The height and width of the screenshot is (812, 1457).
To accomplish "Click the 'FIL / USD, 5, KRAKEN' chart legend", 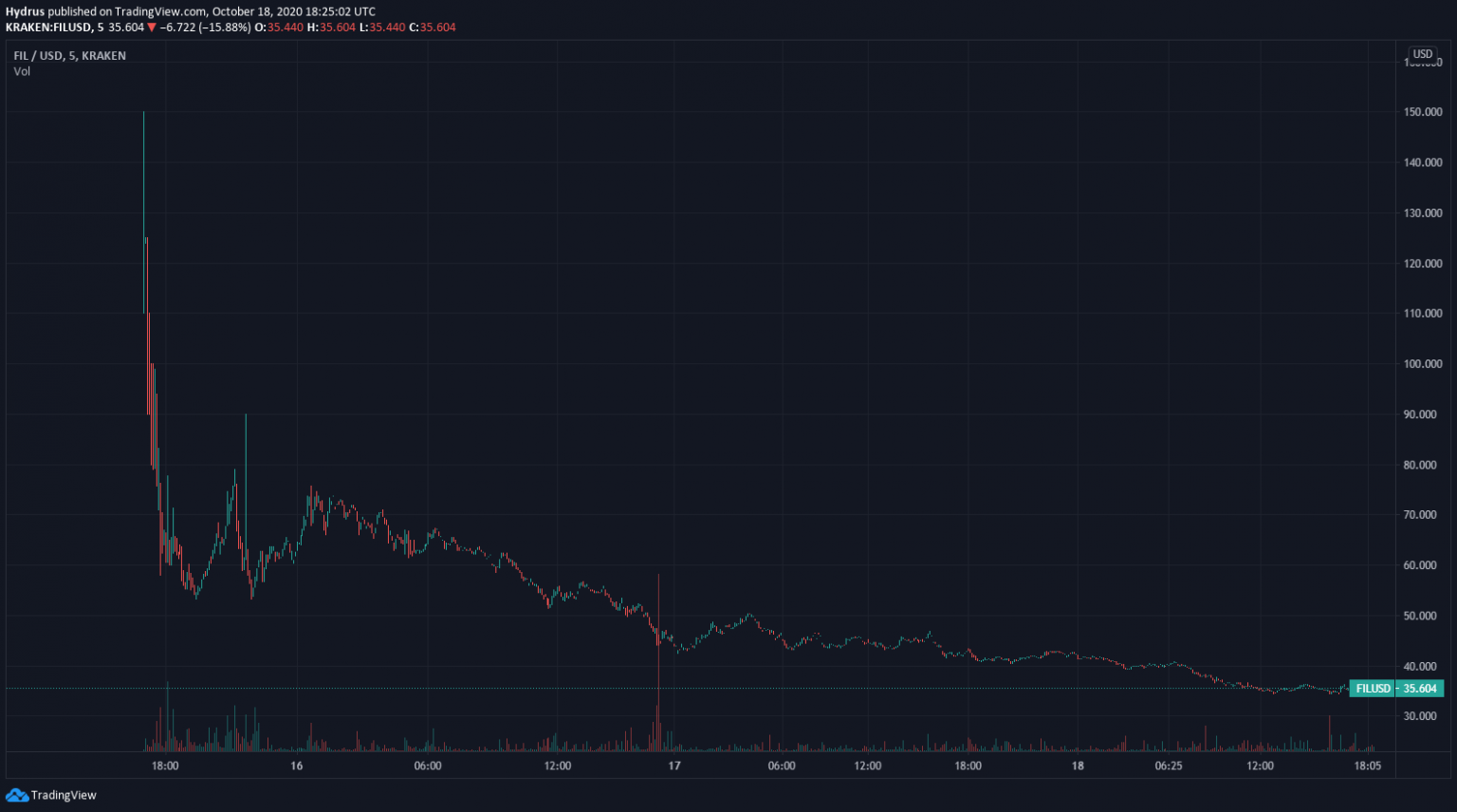I will tap(69, 56).
